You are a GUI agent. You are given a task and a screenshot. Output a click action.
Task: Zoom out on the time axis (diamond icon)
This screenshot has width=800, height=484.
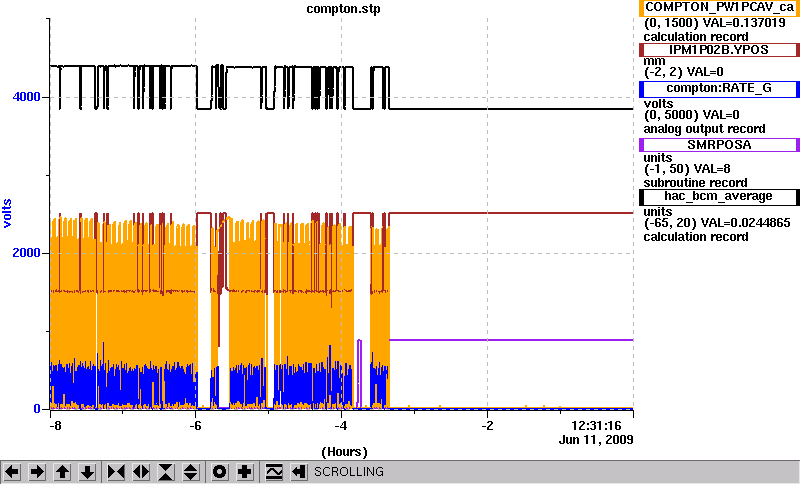[x=141, y=472]
